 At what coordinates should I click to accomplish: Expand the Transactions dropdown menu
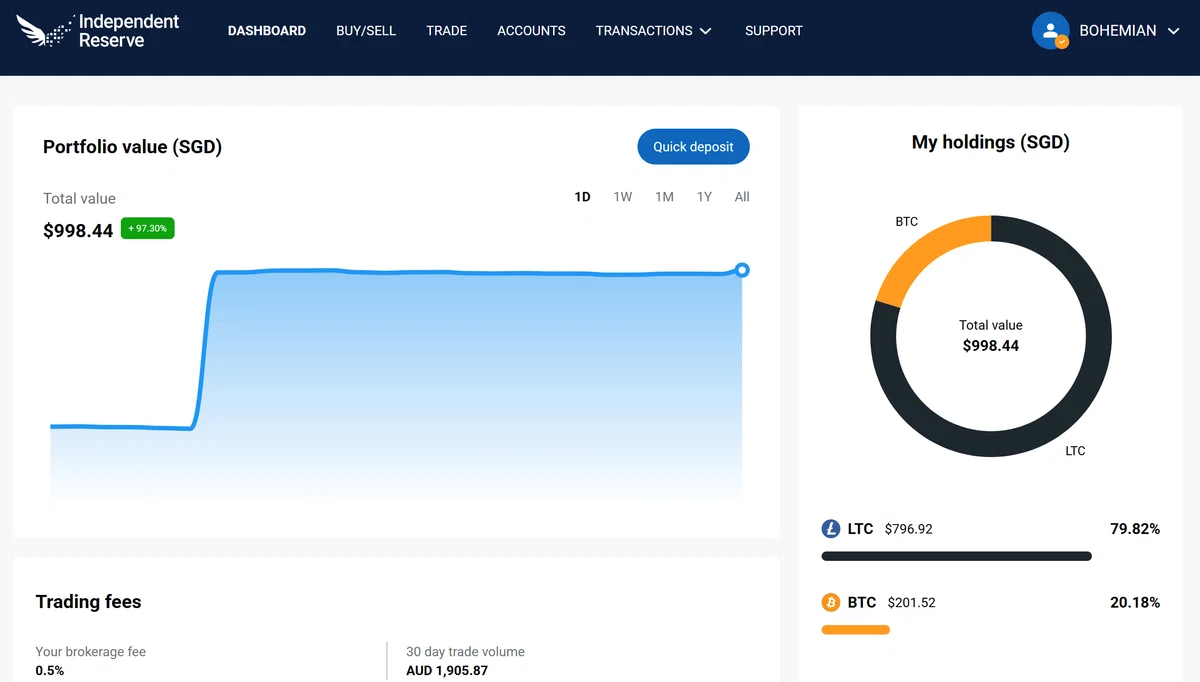tap(654, 31)
